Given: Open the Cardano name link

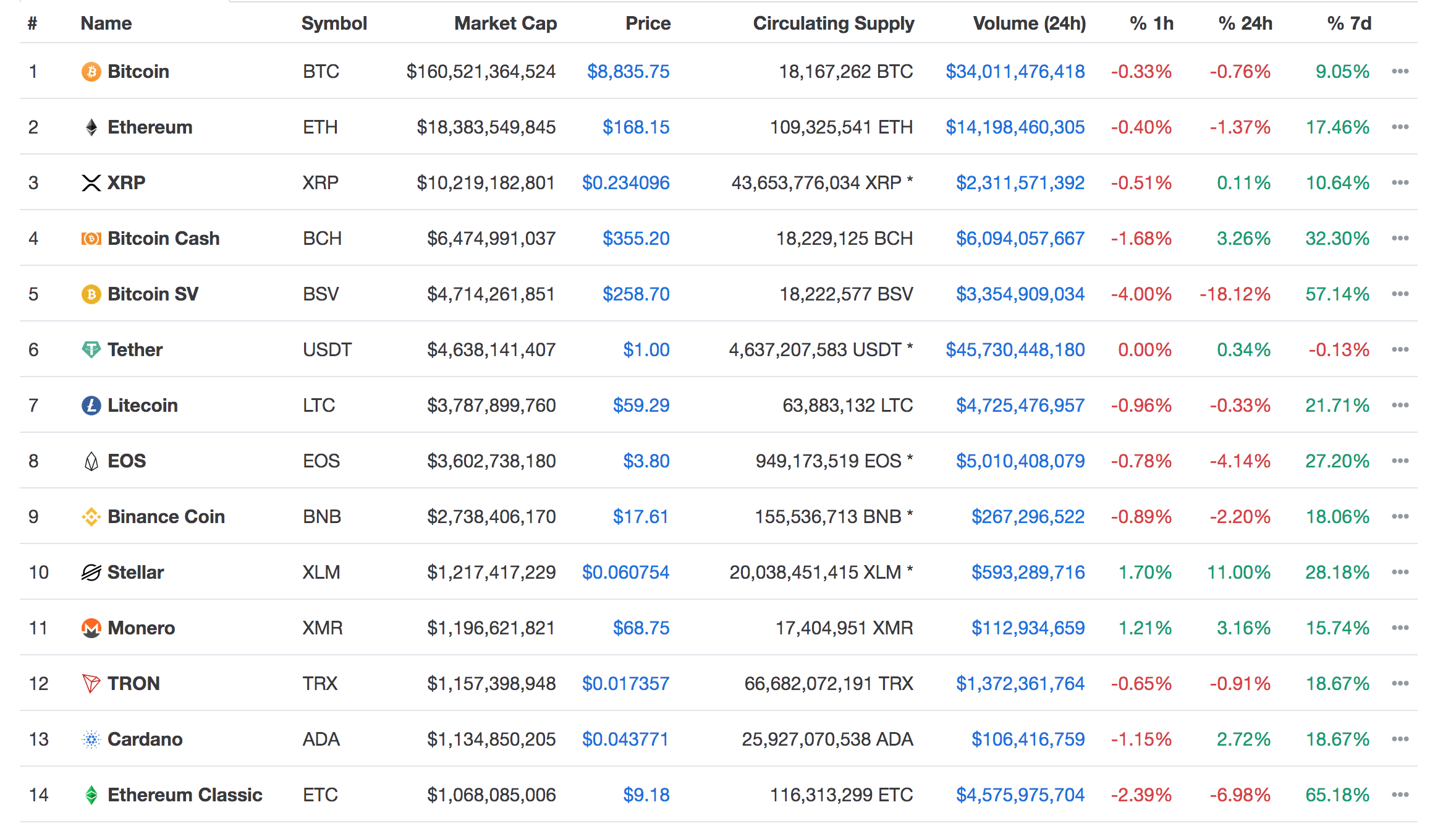Looking at the screenshot, I should point(145,739).
